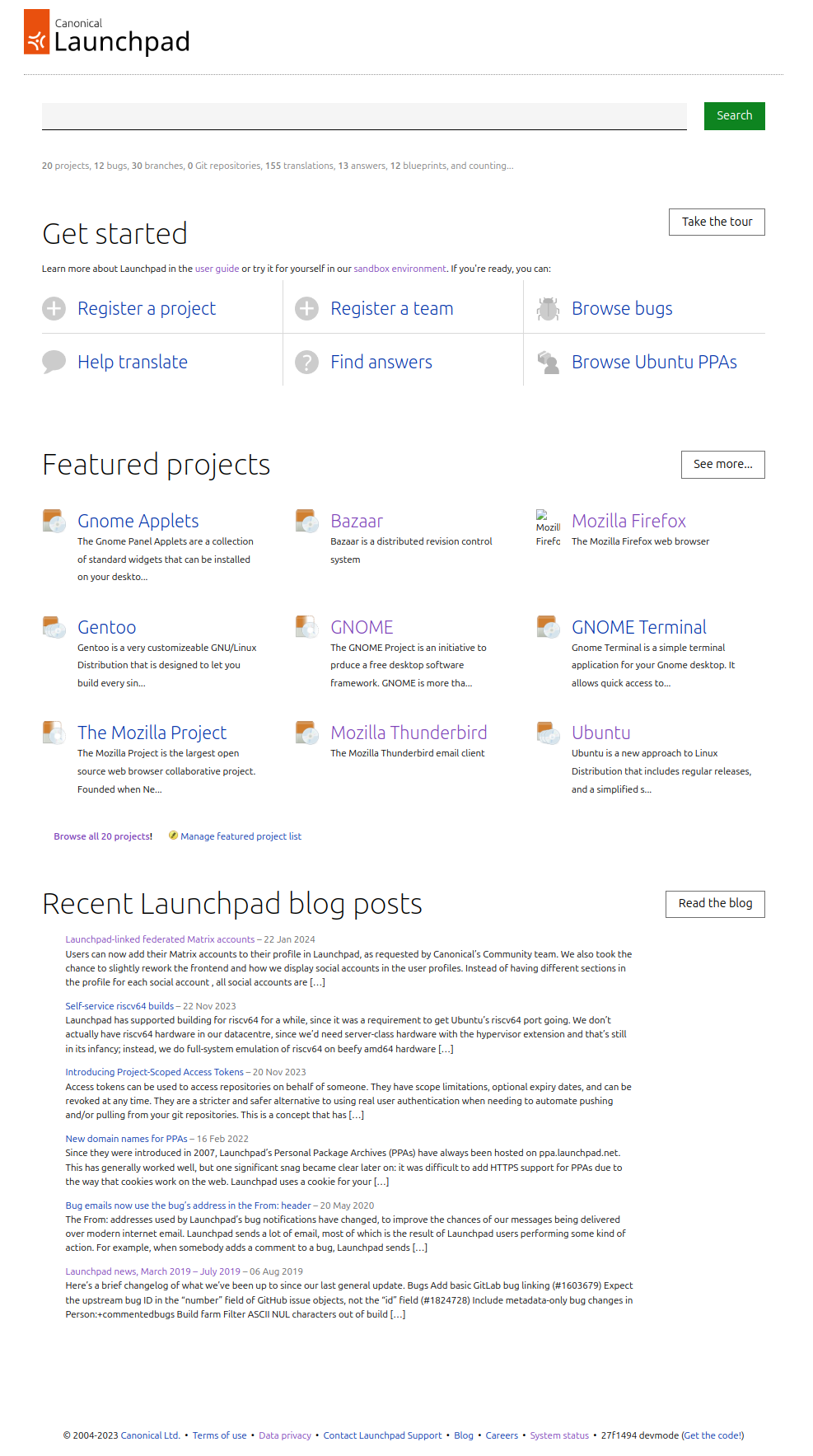Open the Gentoo project link
This screenshot has height=1456, width=813.
click(x=107, y=627)
